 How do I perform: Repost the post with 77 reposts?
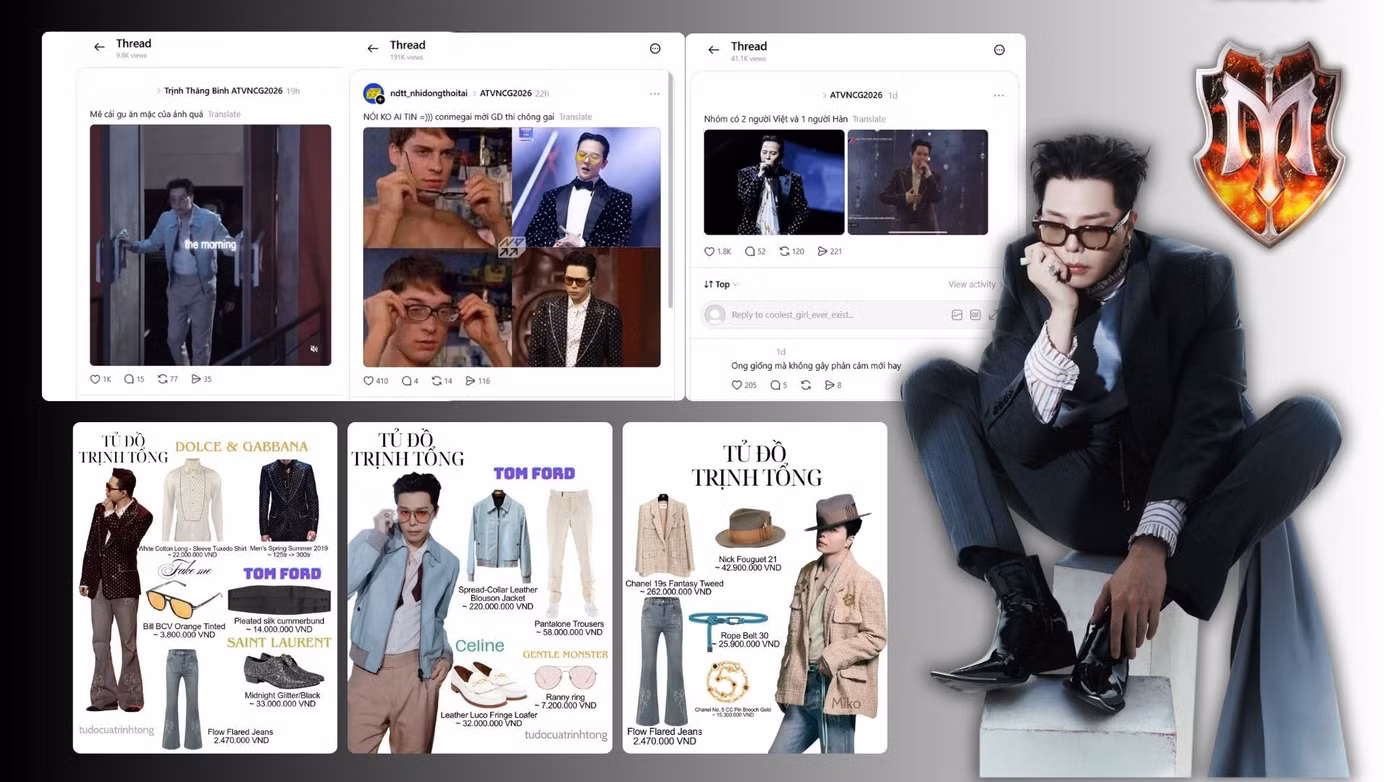pyautogui.click(x=162, y=379)
